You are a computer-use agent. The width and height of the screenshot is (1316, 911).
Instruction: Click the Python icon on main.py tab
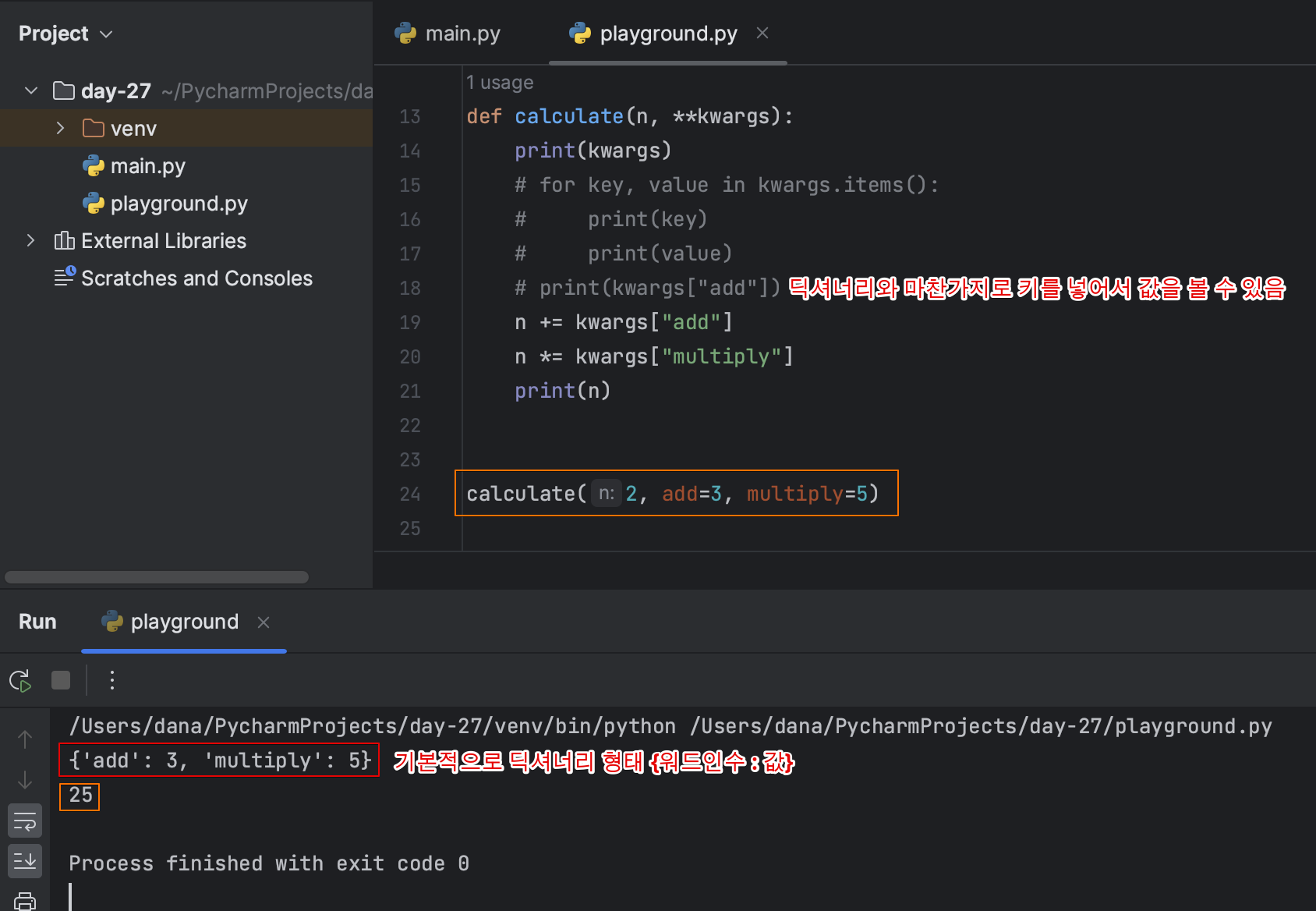click(405, 33)
